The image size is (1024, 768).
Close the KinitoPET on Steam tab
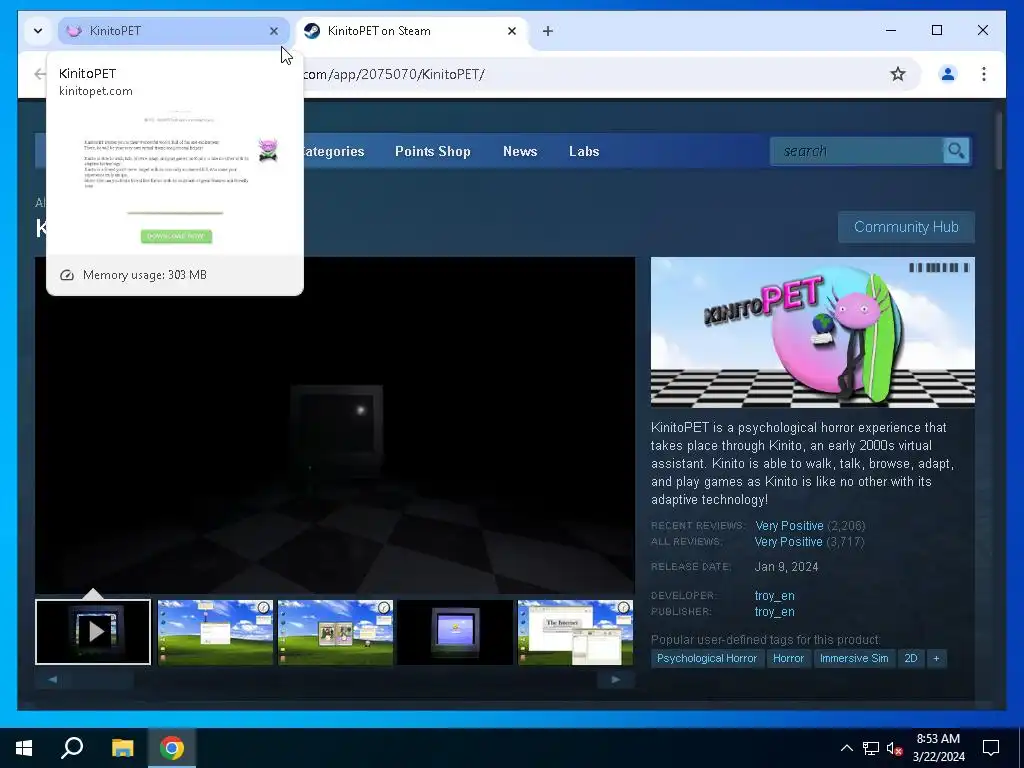[x=512, y=31]
